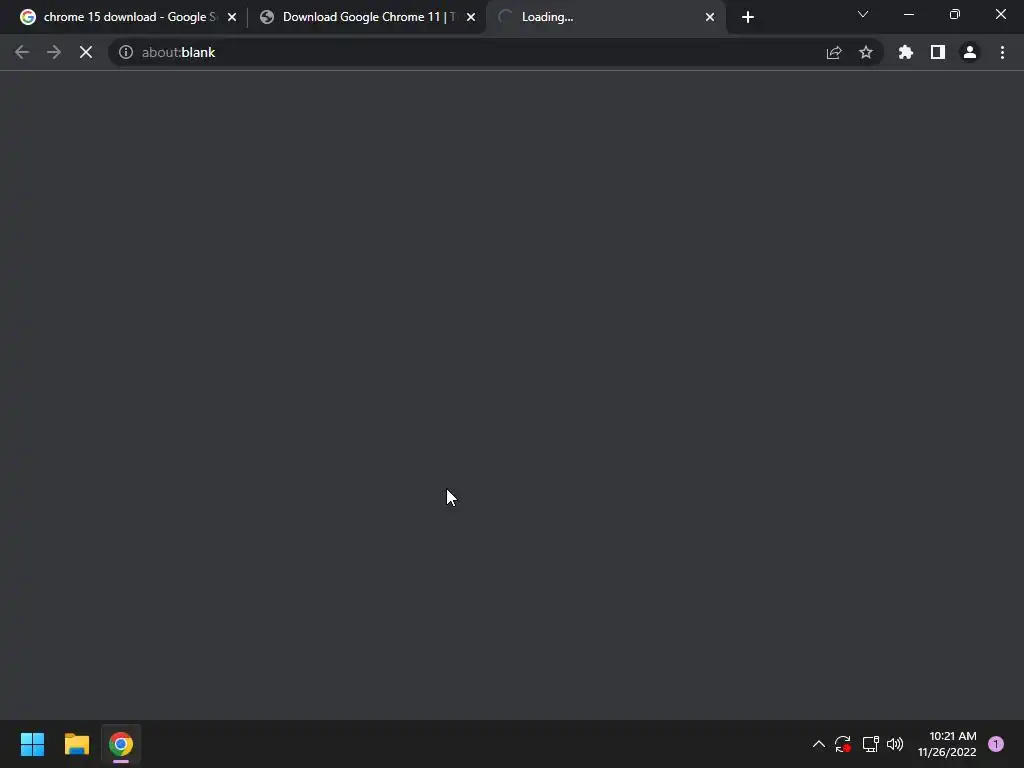Open the Extensions puzzle icon

pos(905,52)
